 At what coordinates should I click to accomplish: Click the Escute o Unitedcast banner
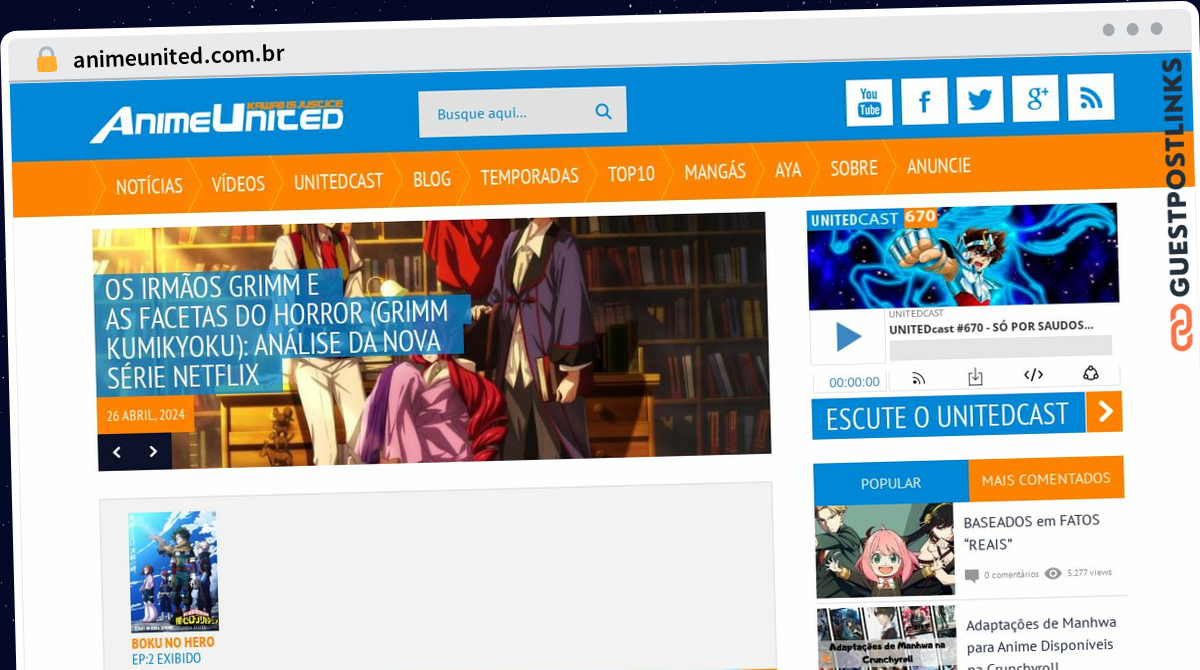[947, 415]
